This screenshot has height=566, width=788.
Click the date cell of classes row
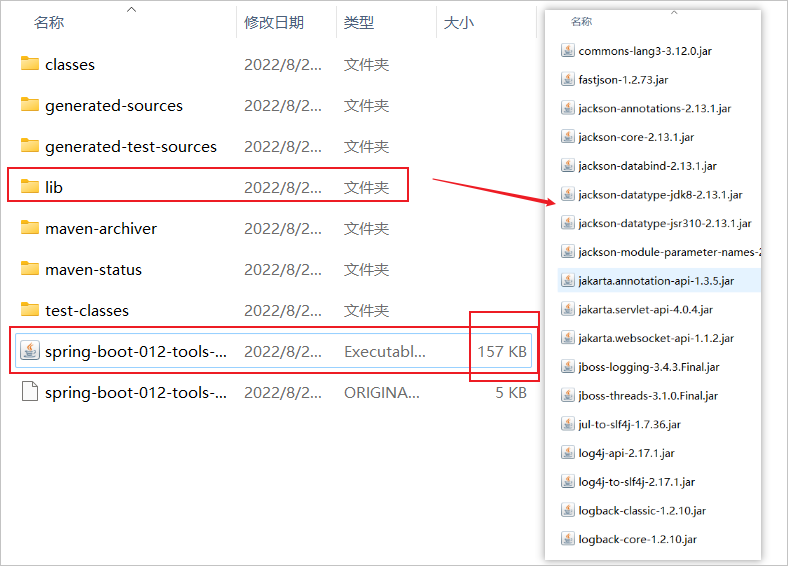point(283,64)
